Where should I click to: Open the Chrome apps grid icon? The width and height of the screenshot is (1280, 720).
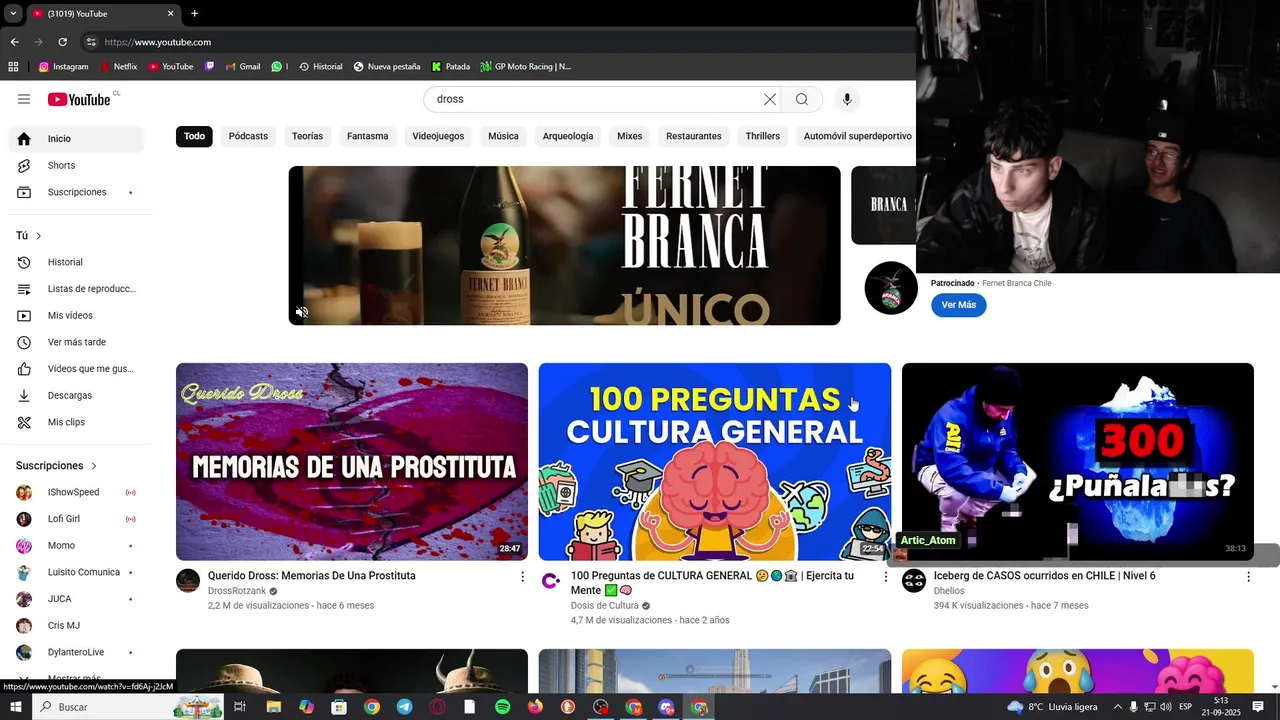click(13, 67)
